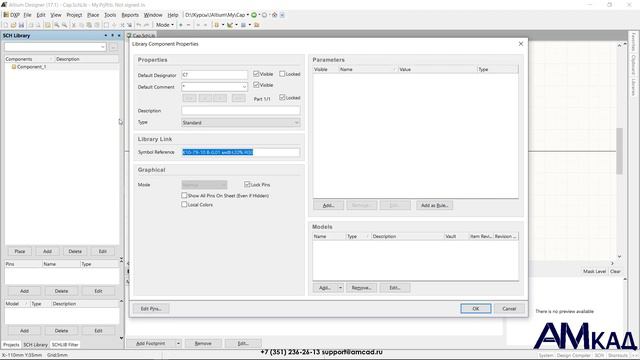The height and width of the screenshot is (360, 640).
Task: Click the Zoom In magnifier icon
Action: point(57,25)
